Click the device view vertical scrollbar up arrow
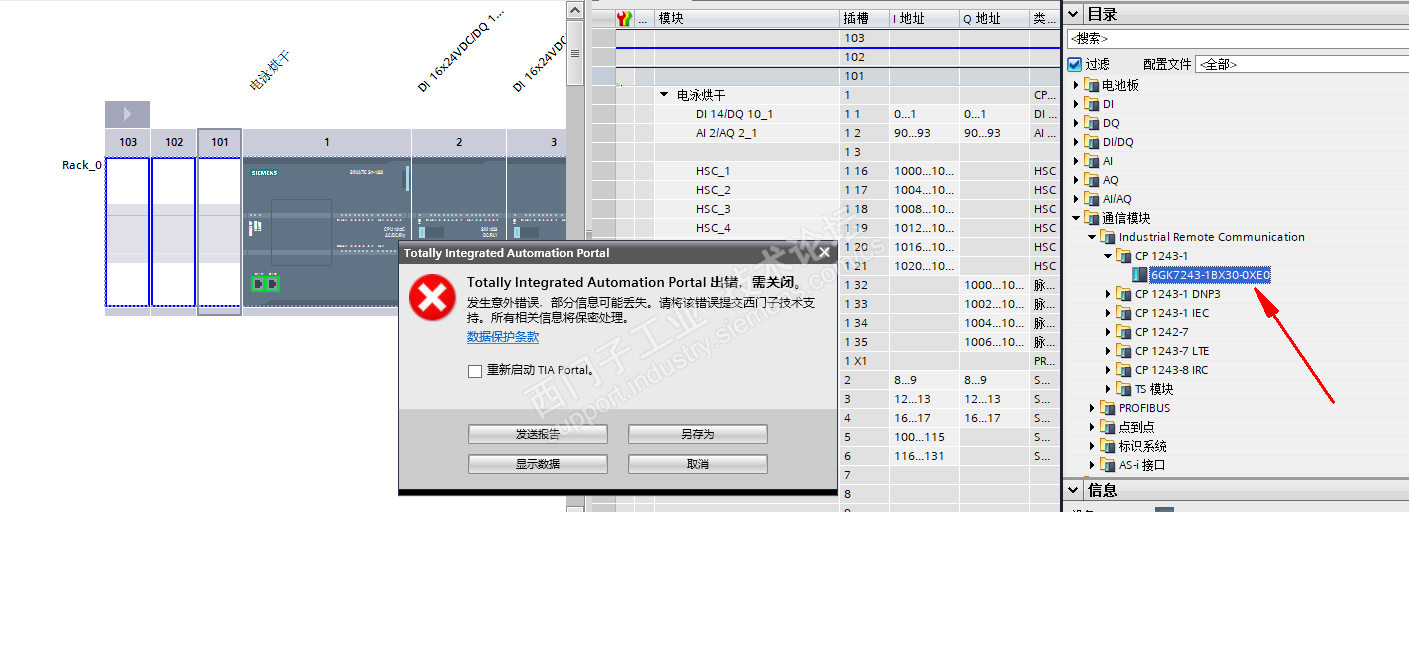 pyautogui.click(x=574, y=9)
